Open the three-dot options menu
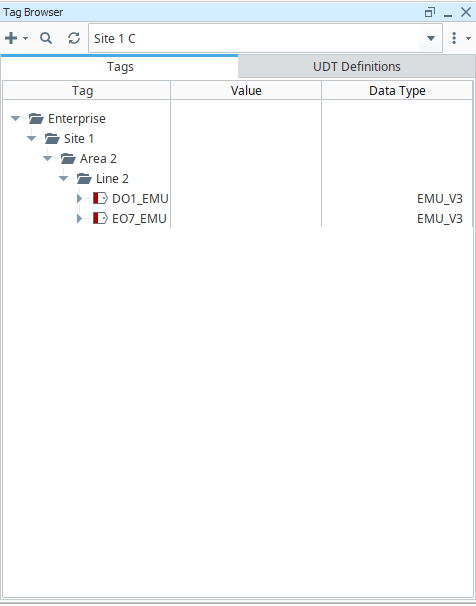This screenshot has height=606, width=476. point(454,38)
